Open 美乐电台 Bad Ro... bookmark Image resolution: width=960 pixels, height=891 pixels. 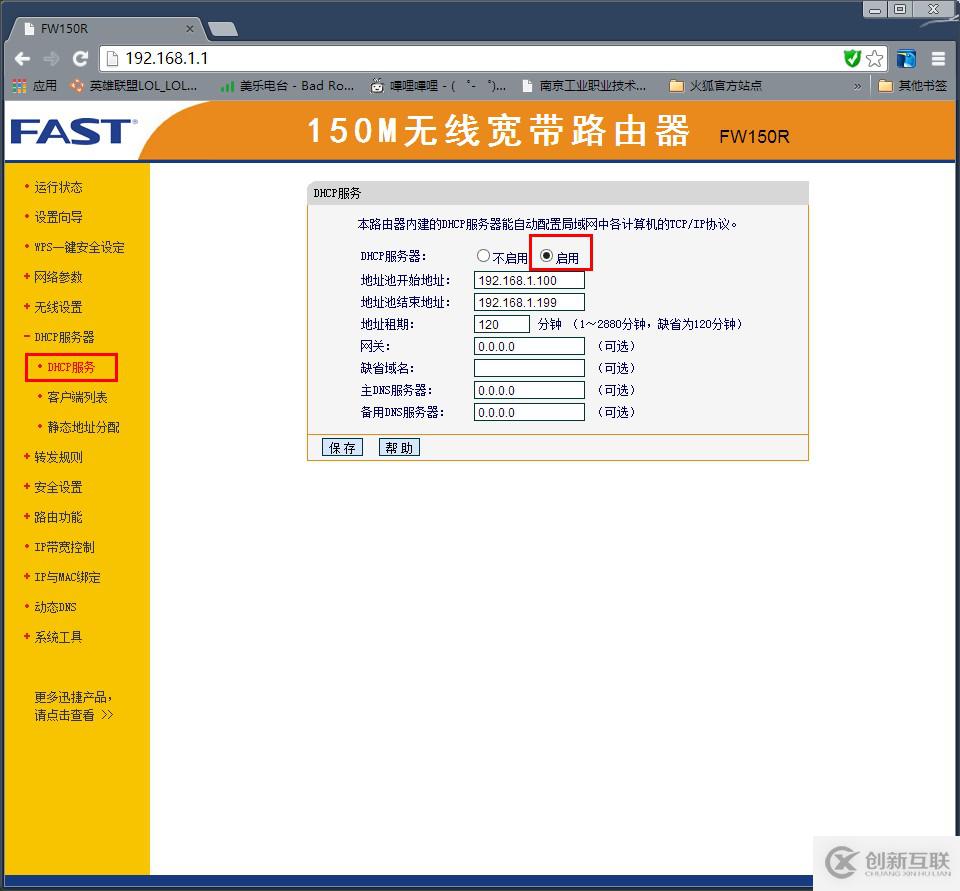[x=287, y=86]
